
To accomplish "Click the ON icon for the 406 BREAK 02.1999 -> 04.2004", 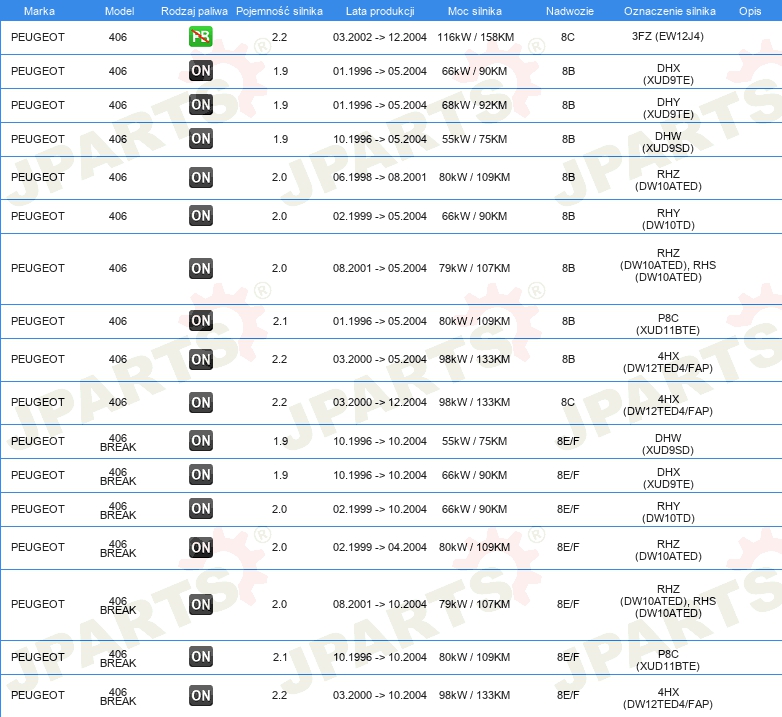I will pos(201,547).
